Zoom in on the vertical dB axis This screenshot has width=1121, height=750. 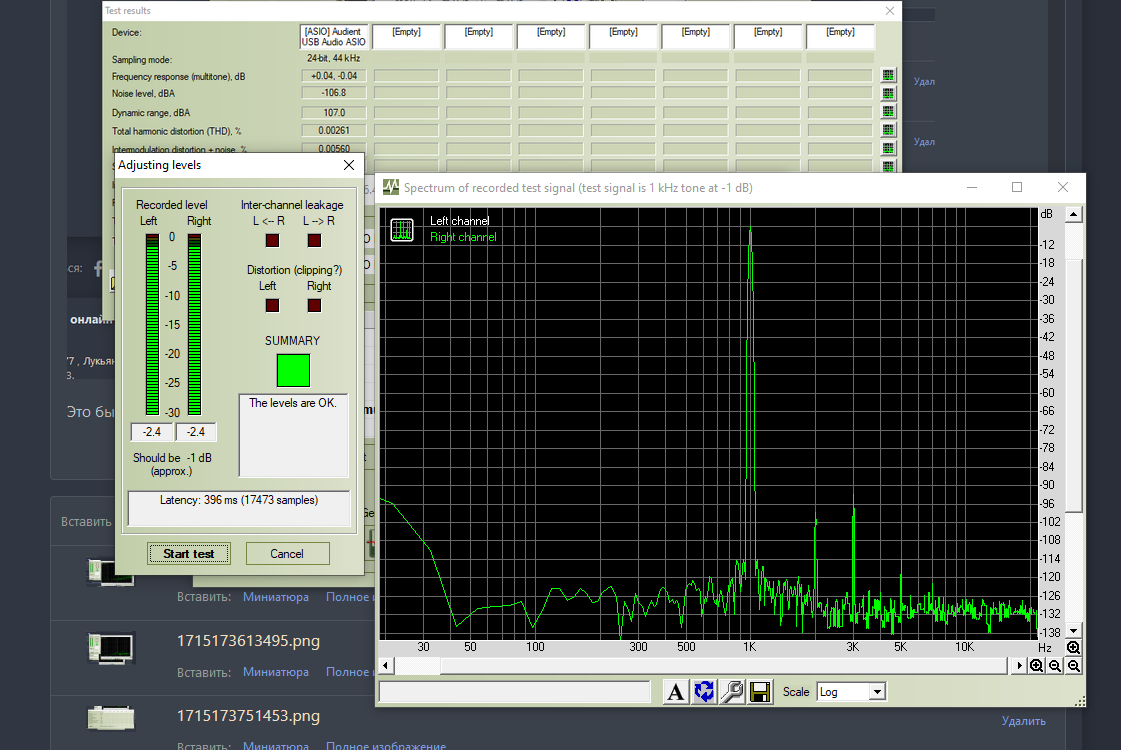click(x=1073, y=647)
